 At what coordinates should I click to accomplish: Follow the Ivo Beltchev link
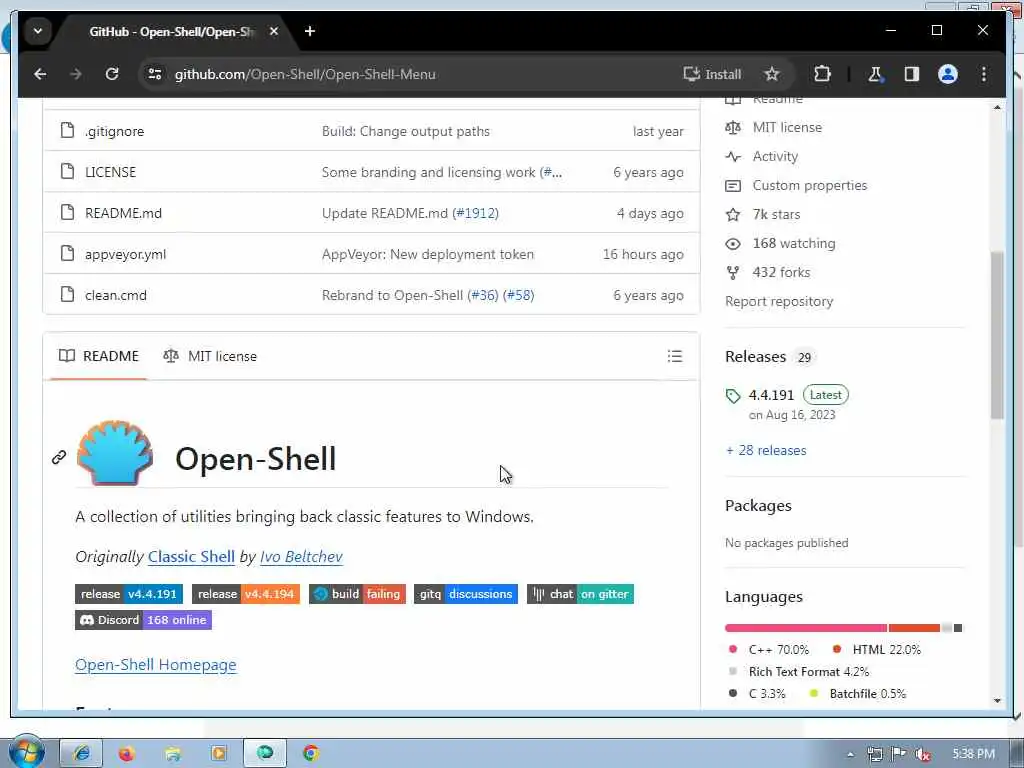[x=301, y=556]
